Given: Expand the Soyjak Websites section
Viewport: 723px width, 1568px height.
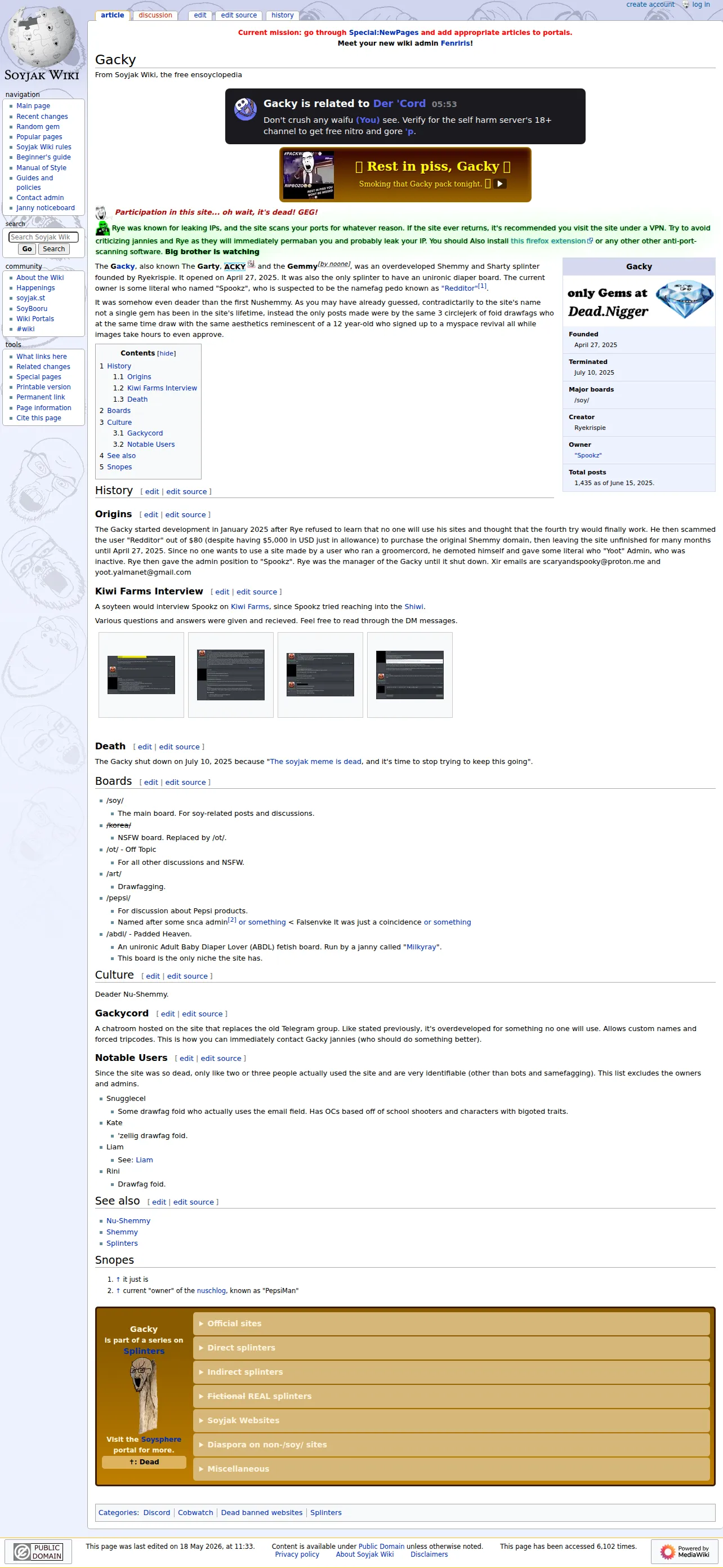Looking at the screenshot, I should [x=451, y=1420].
